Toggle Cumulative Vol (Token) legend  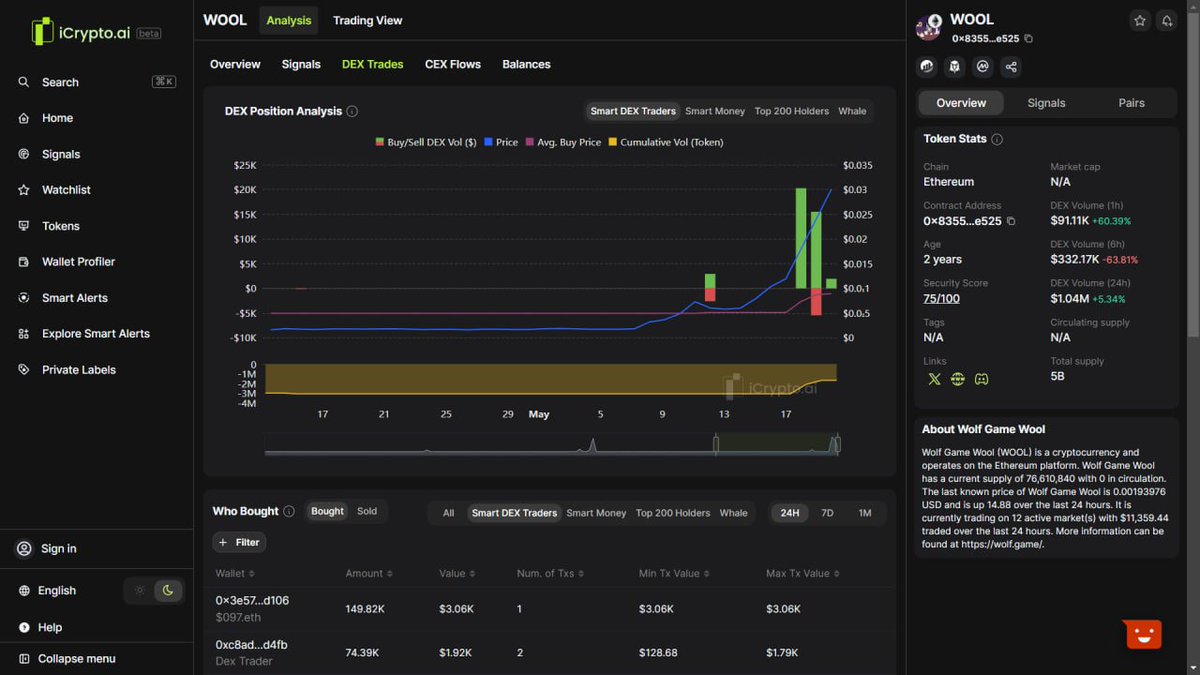[666, 142]
